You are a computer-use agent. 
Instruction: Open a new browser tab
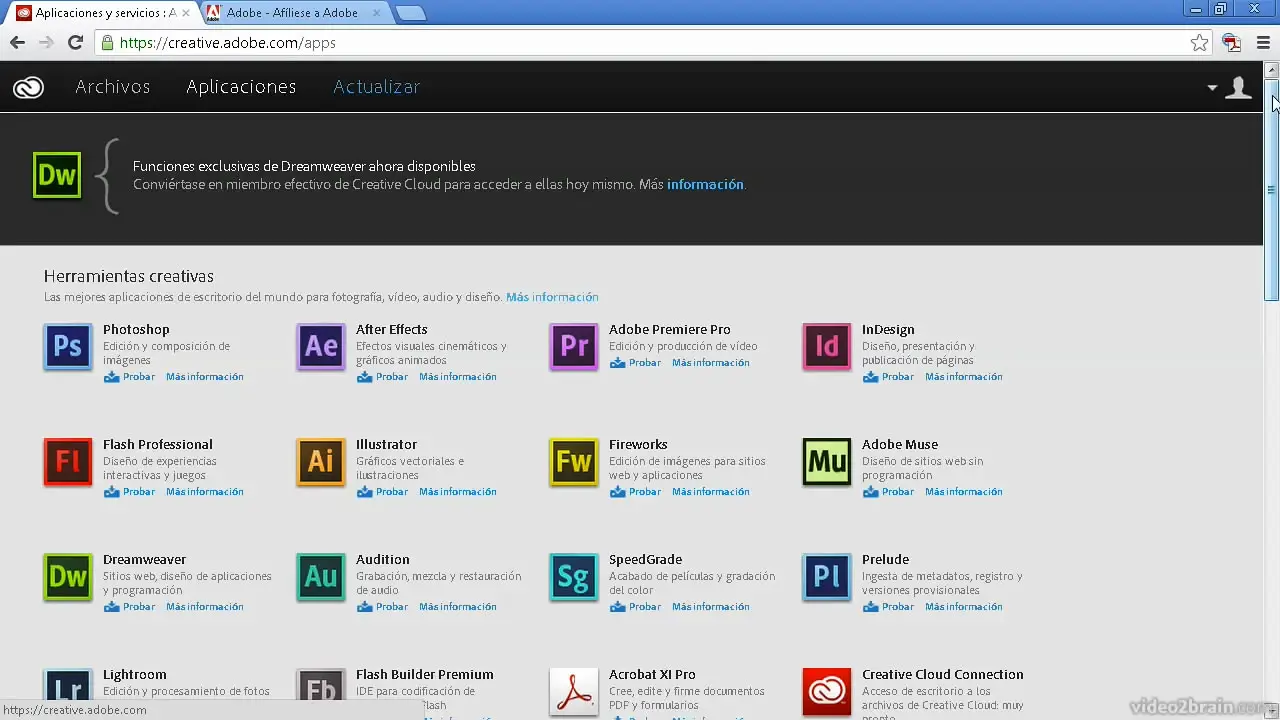[411, 13]
